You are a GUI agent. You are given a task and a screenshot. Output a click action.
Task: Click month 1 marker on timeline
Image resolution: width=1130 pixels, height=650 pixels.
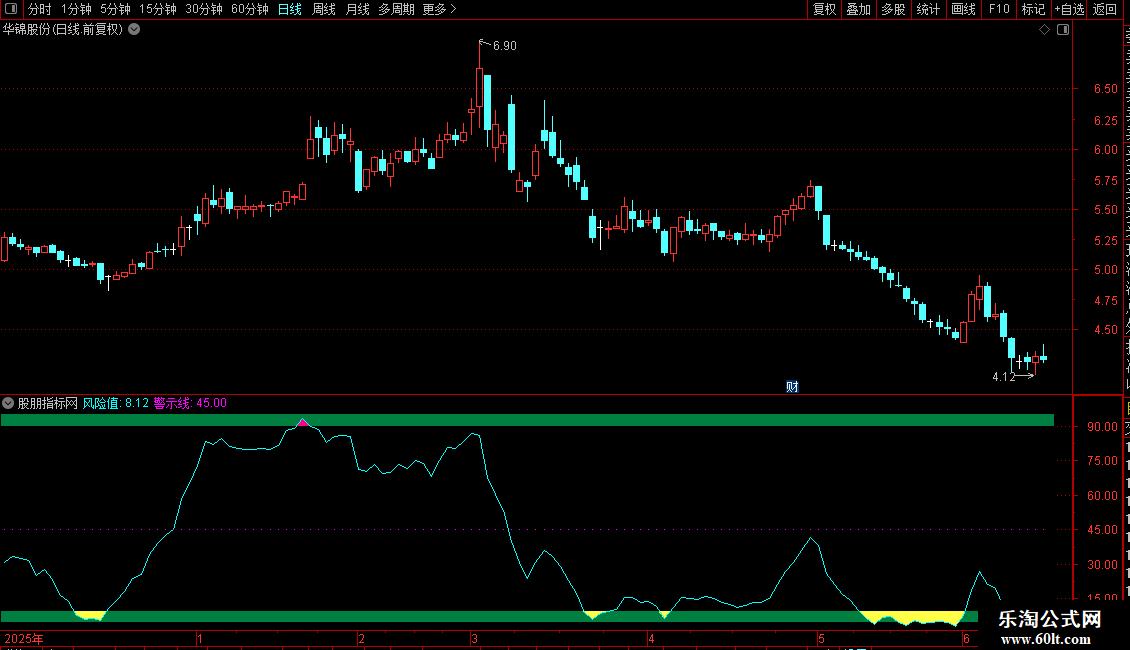pyautogui.click(x=200, y=638)
